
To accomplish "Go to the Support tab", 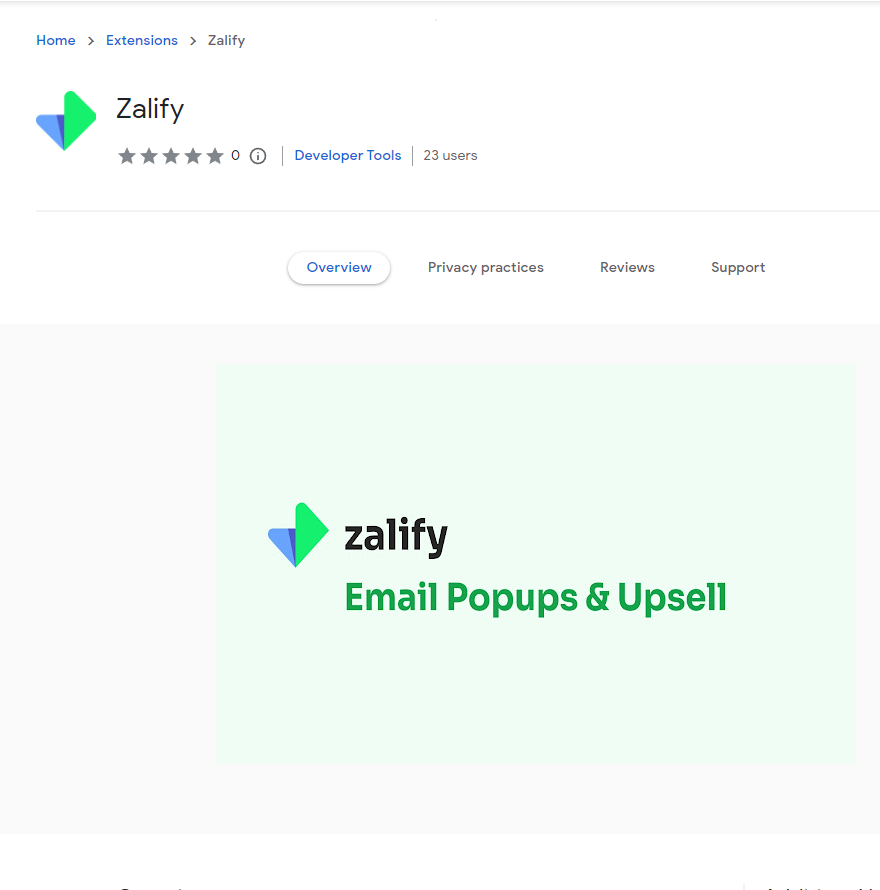I will coord(738,268).
